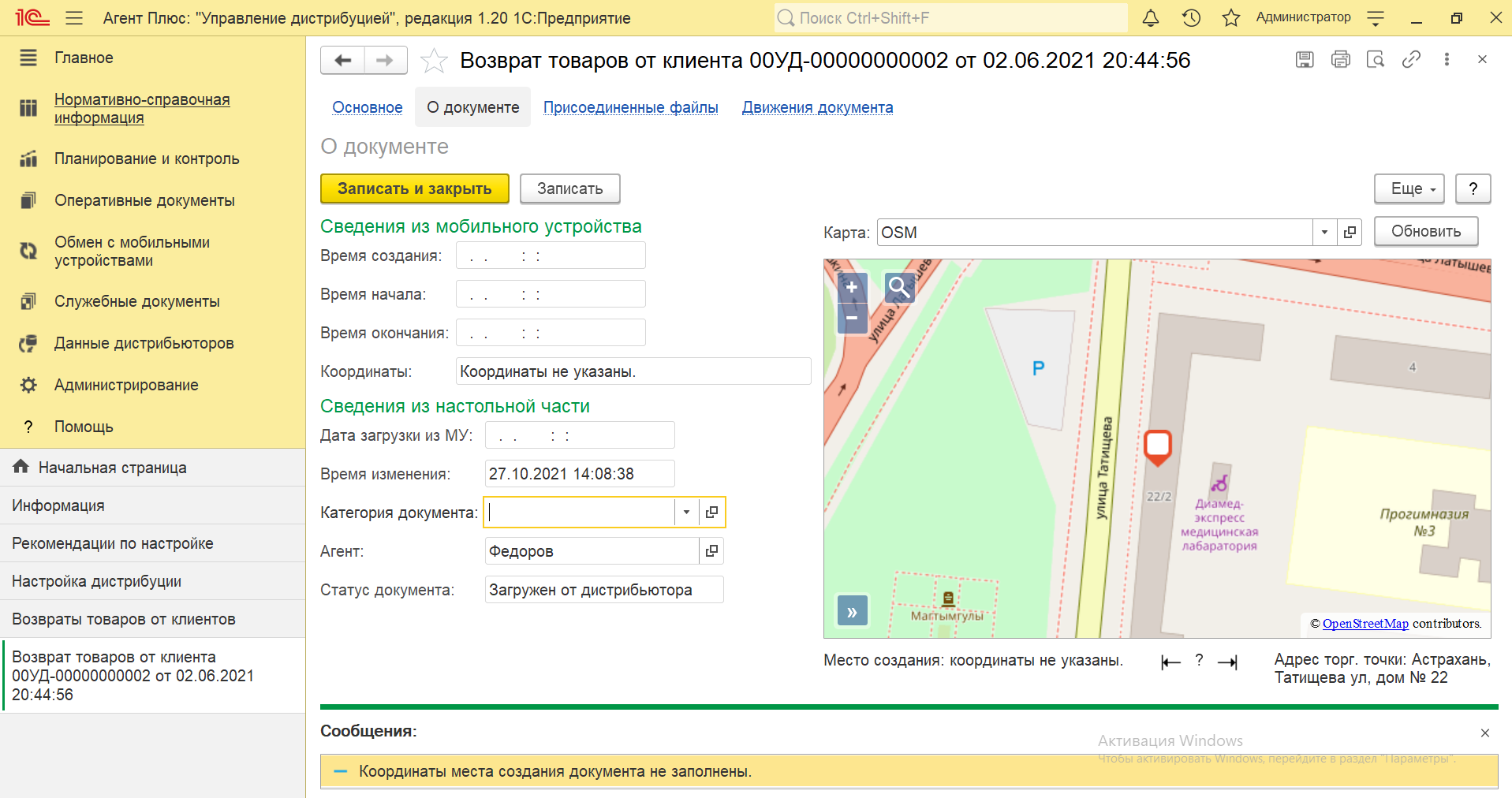Viewport: 1512px width, 798px height.
Task: Zoom in on the map
Action: tap(852, 288)
